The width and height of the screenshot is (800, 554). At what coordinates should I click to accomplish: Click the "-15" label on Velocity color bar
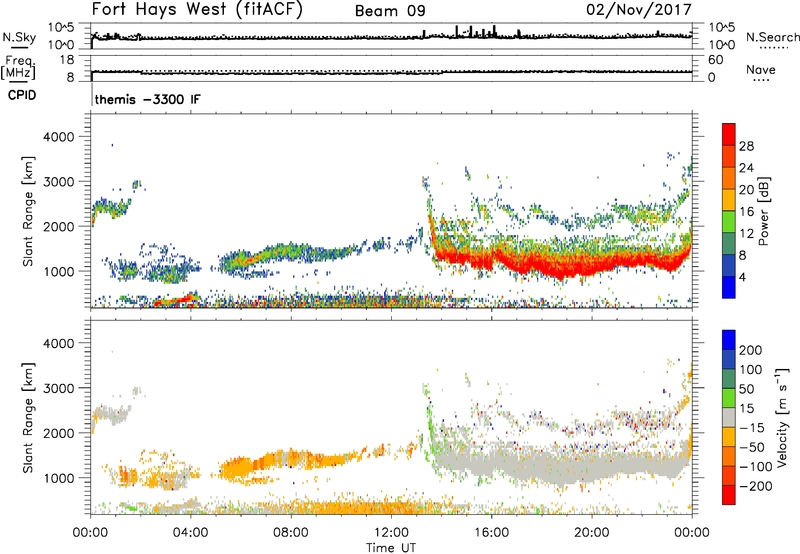[x=752, y=428]
